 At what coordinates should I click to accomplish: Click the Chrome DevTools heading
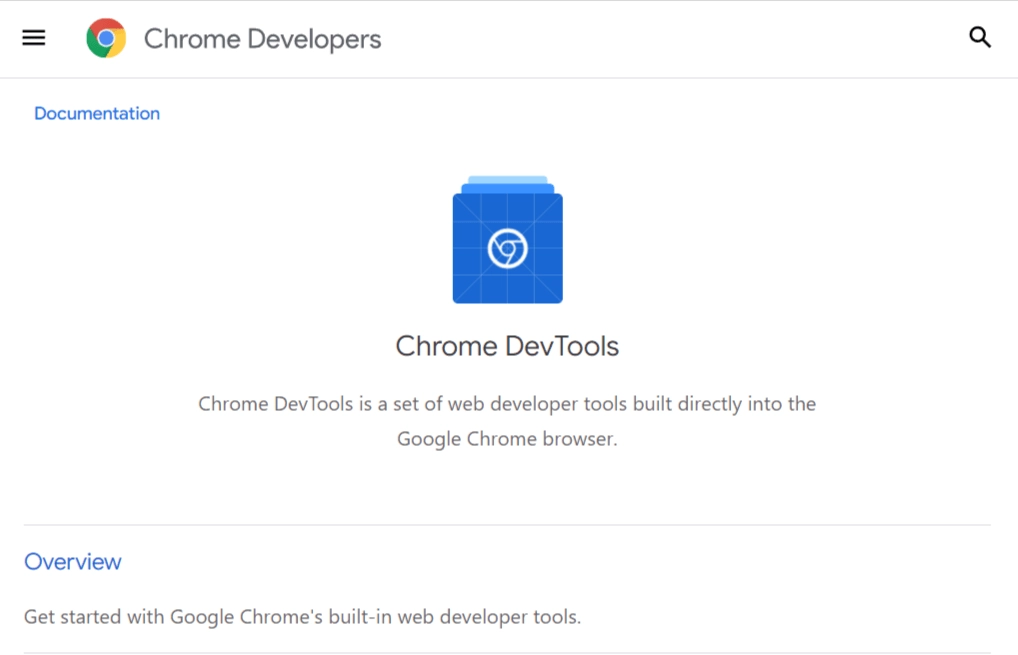507,346
